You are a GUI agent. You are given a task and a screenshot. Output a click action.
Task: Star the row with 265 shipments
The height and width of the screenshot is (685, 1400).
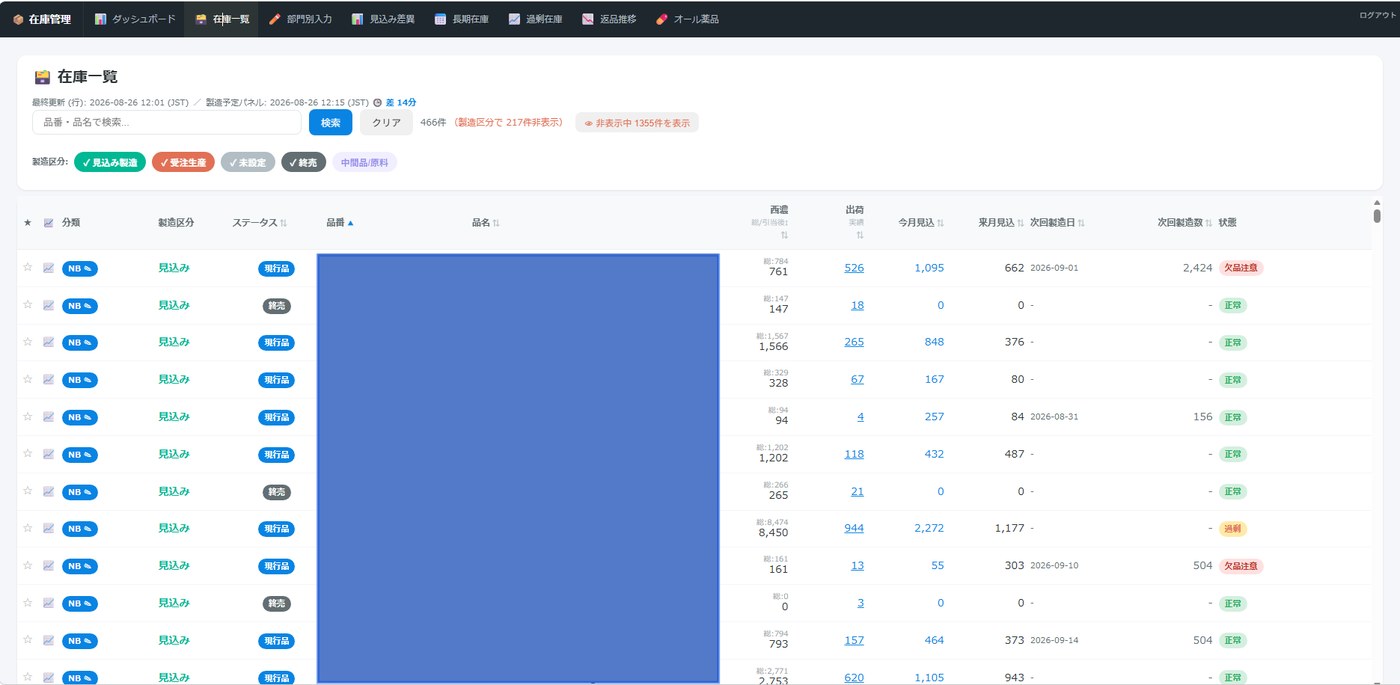click(x=28, y=342)
